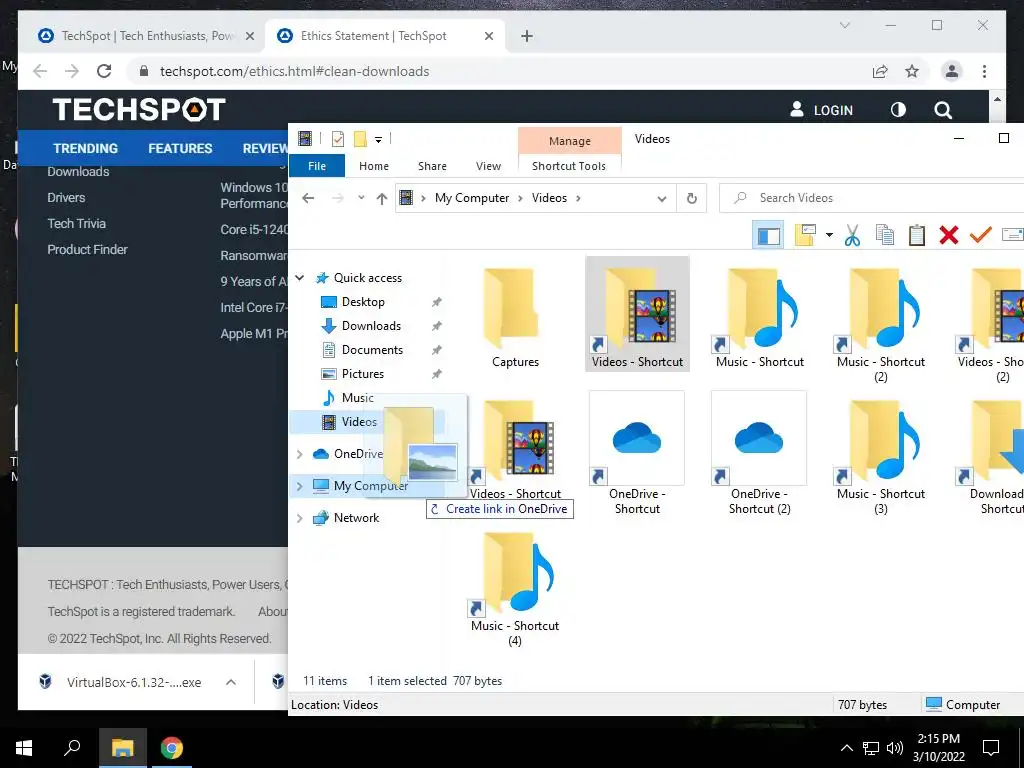This screenshot has height=768, width=1024.
Task: Select Downloads in Quick access
Action: (x=371, y=326)
